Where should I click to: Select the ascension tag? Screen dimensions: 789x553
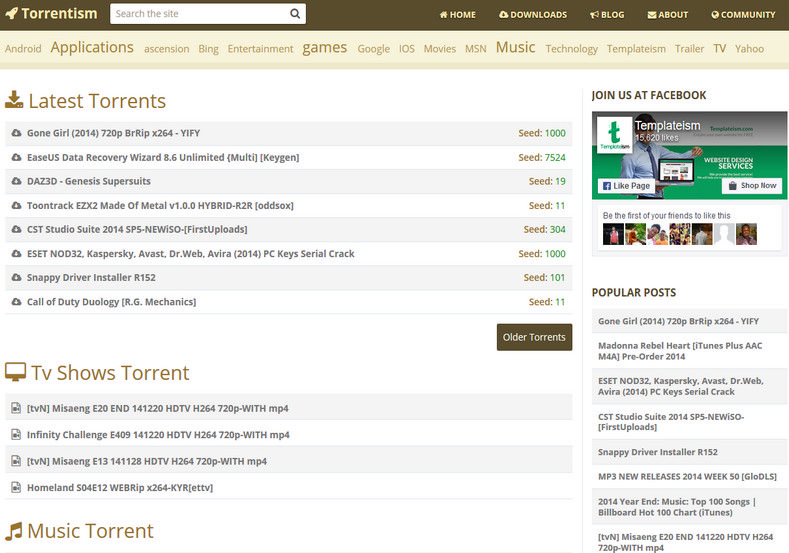point(167,49)
